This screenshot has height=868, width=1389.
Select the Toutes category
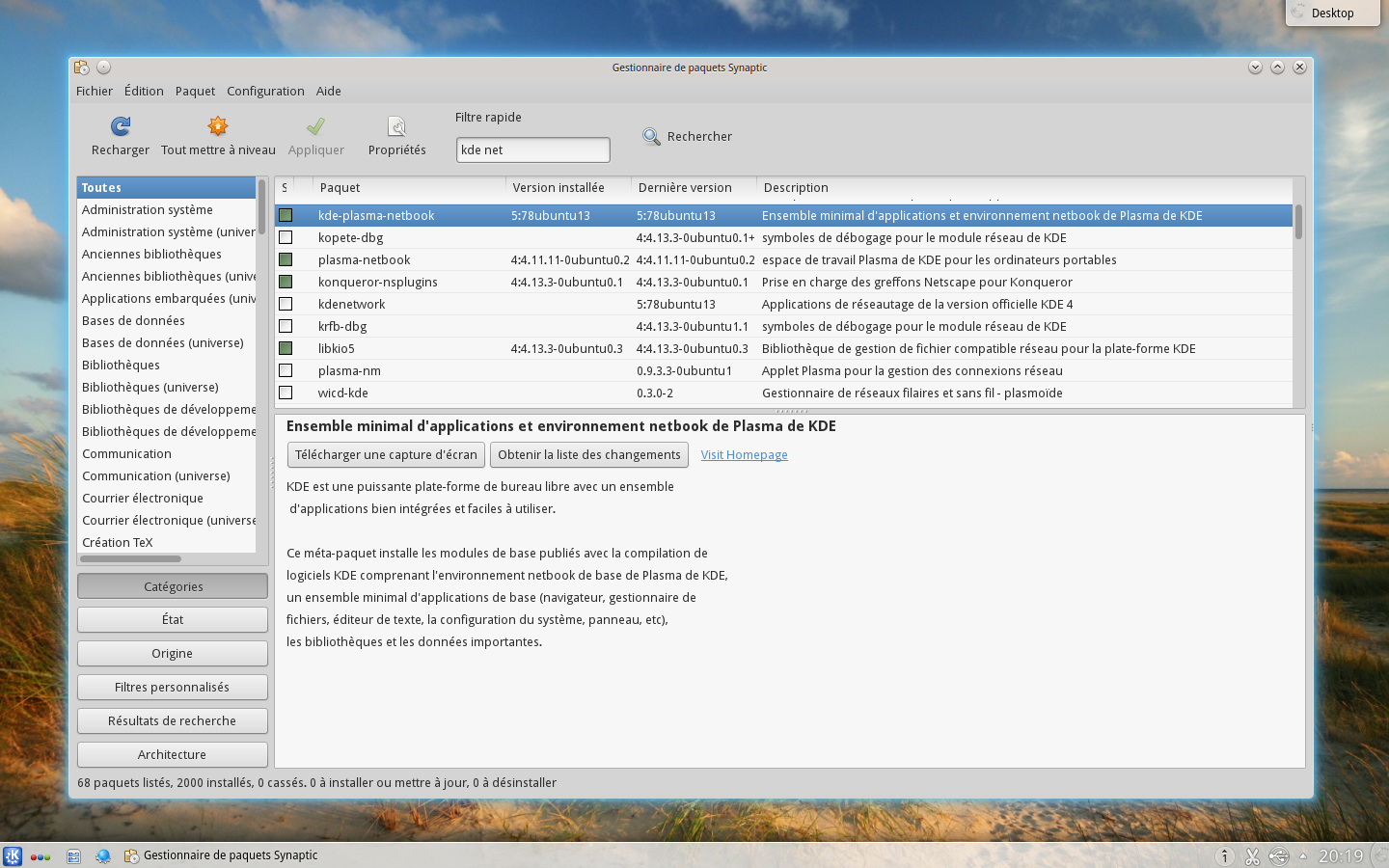(x=167, y=187)
